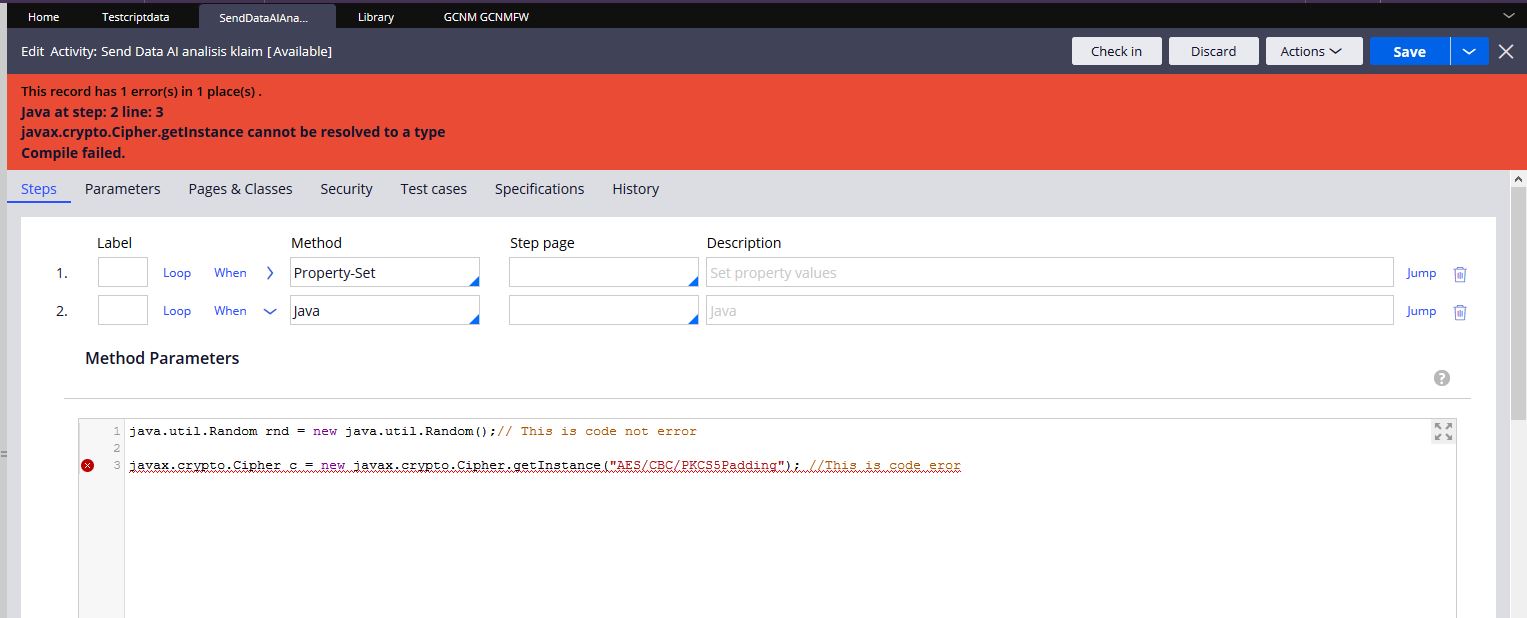
Task: Open the Actions dropdown
Action: 1313,50
